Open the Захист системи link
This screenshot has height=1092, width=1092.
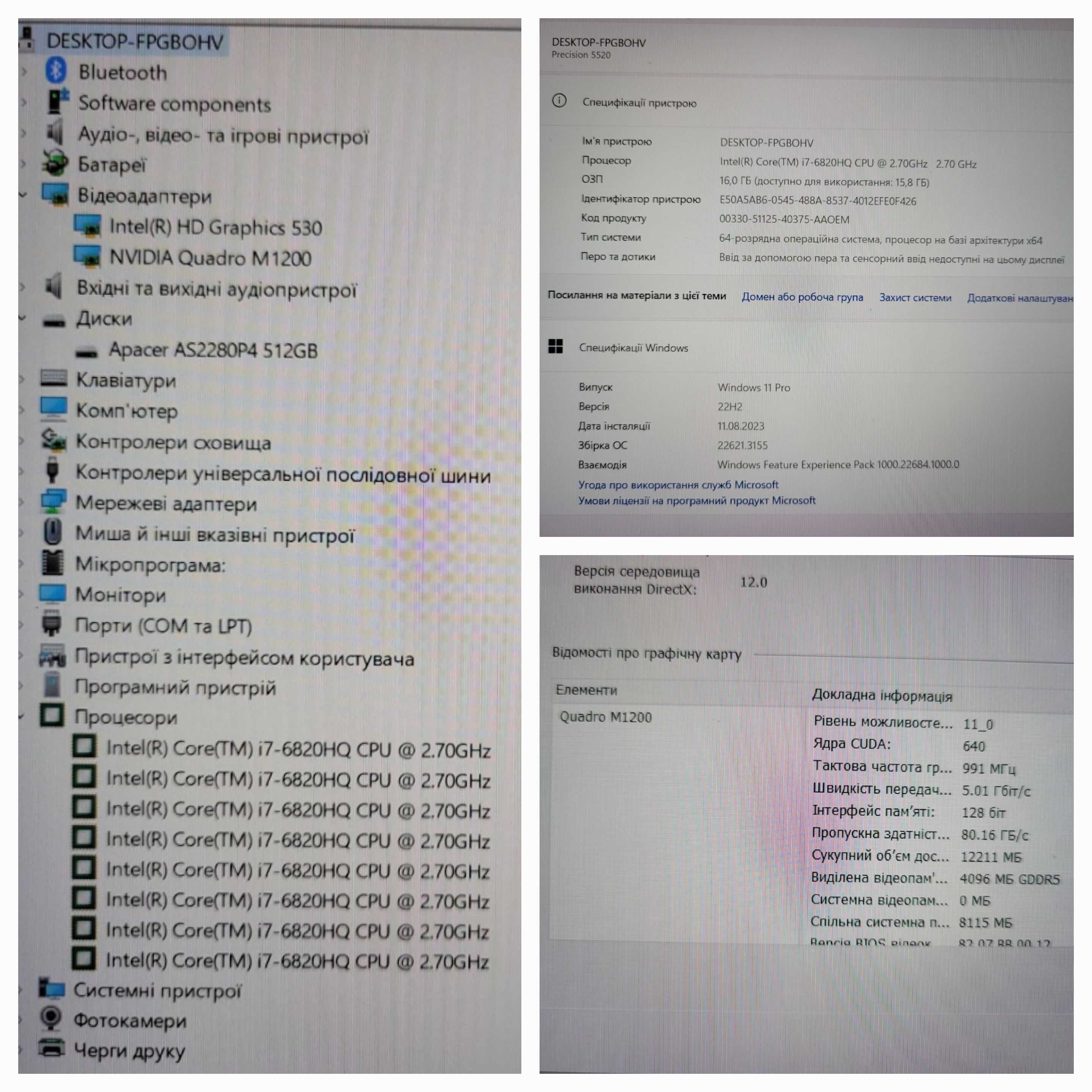pyautogui.click(x=915, y=297)
